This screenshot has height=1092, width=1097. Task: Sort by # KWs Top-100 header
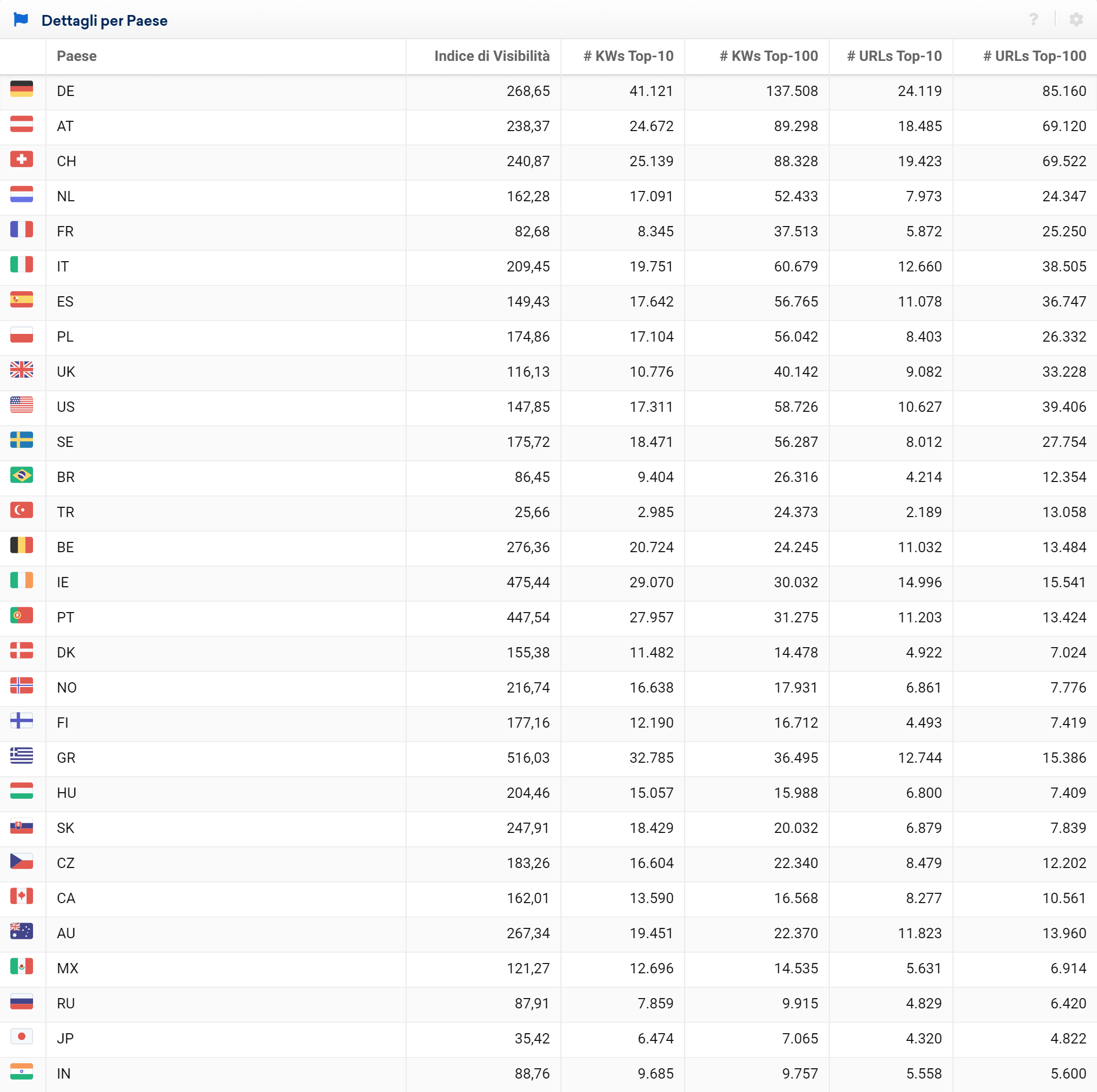(769, 56)
